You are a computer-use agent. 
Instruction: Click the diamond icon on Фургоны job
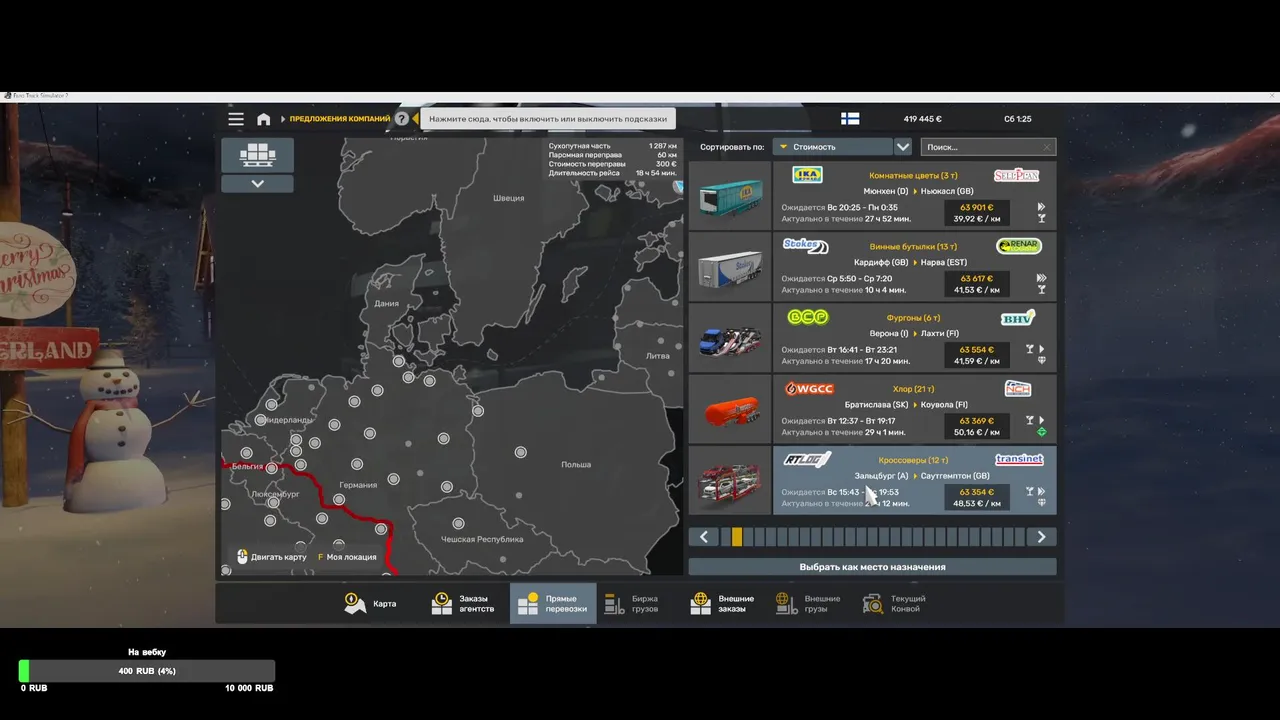coord(1041,361)
